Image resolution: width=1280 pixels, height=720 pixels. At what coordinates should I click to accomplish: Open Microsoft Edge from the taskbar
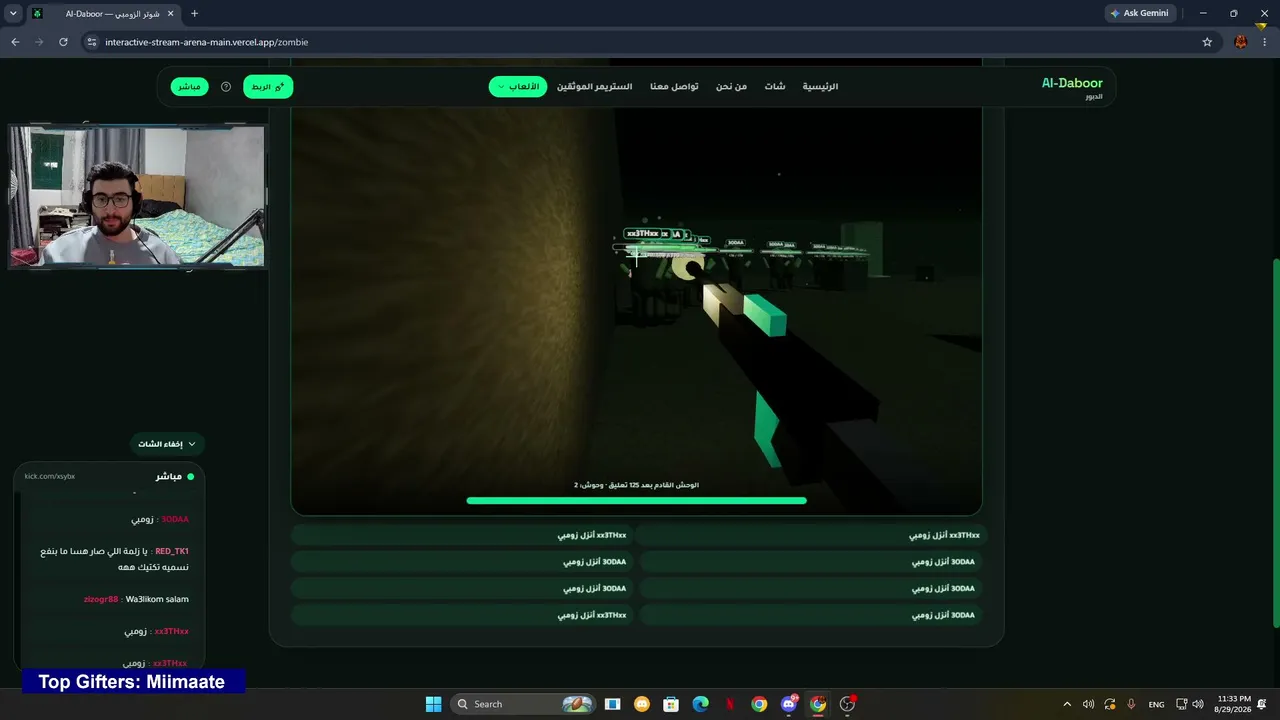(700, 704)
